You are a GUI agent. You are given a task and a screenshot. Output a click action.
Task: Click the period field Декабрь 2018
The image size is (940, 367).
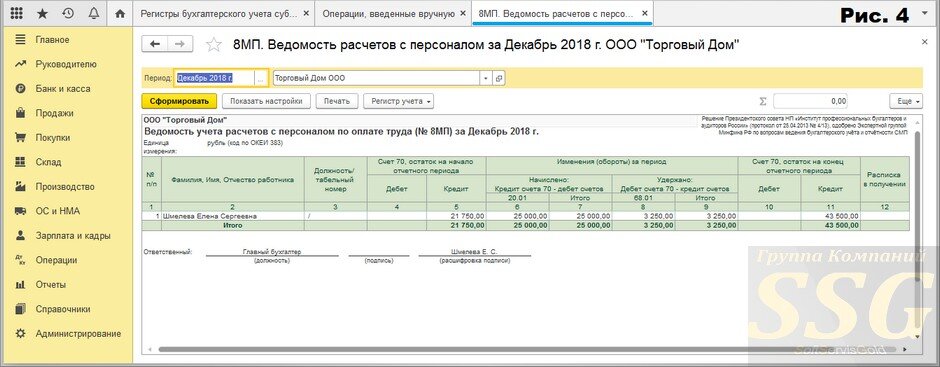pyautogui.click(x=214, y=78)
